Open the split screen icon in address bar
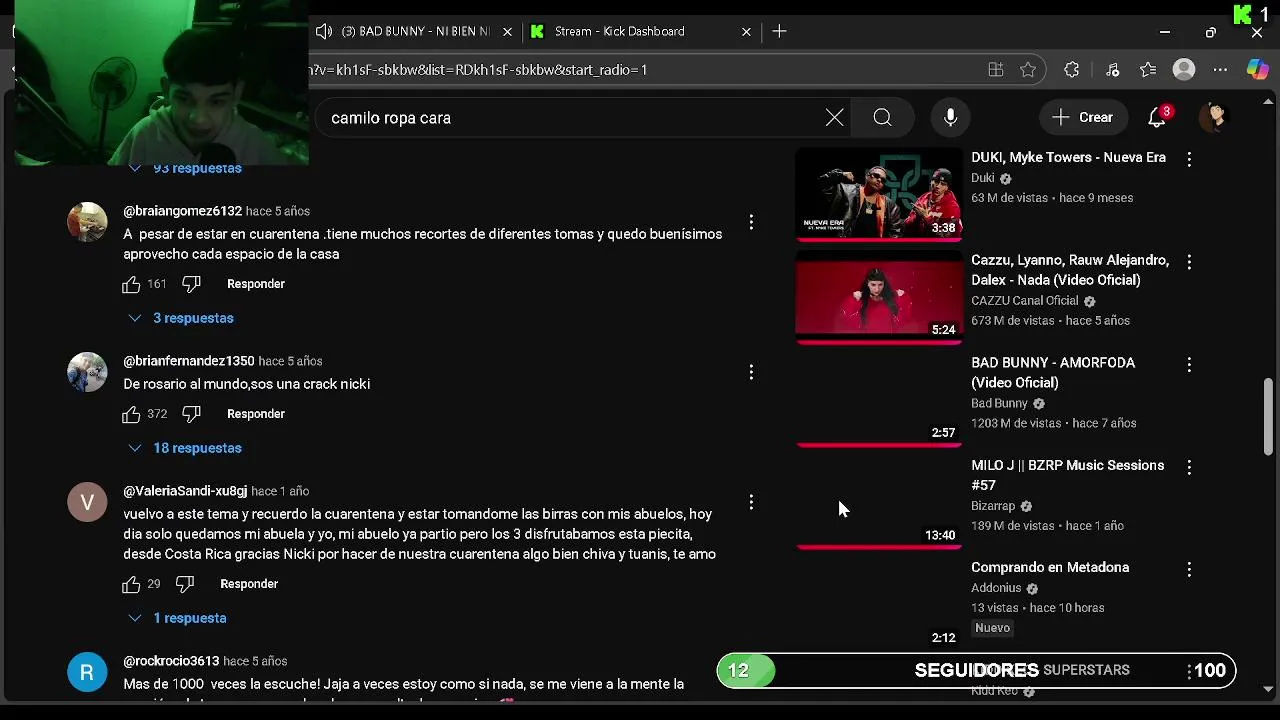The height and width of the screenshot is (720, 1280). (x=996, y=70)
